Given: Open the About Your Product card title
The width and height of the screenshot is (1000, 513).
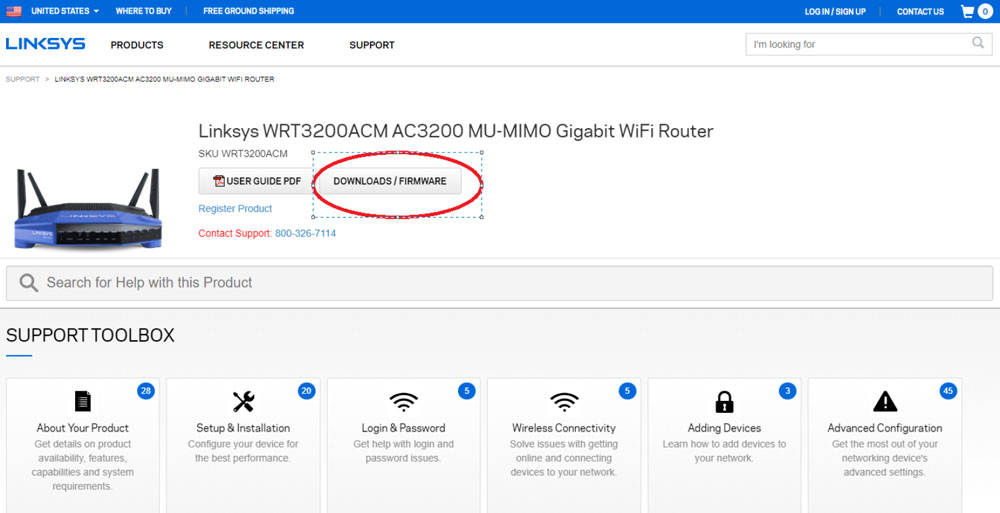Looking at the screenshot, I should point(83,428).
